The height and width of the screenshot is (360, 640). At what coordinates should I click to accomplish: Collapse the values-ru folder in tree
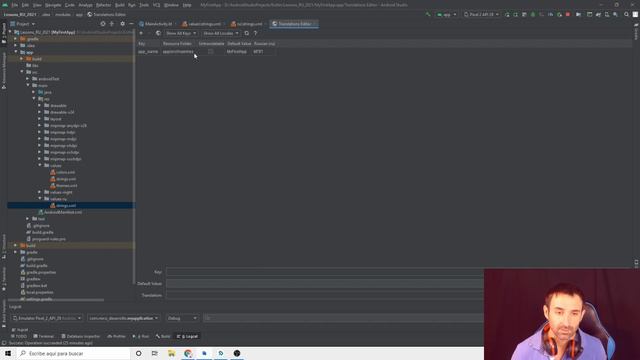[40, 198]
